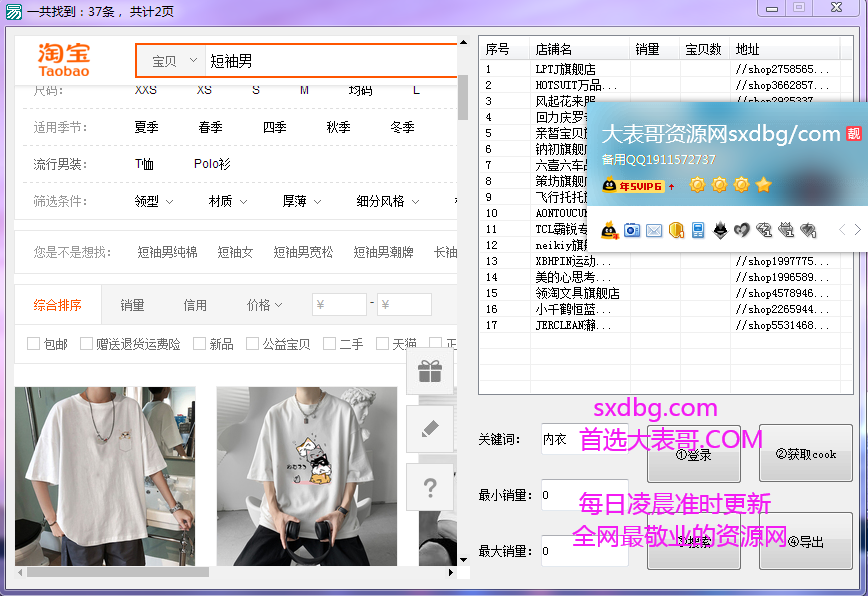Viewport: 868px width, 596px height.
Task: Tick the 公益宝贝 checkbox
Action: 253,344
